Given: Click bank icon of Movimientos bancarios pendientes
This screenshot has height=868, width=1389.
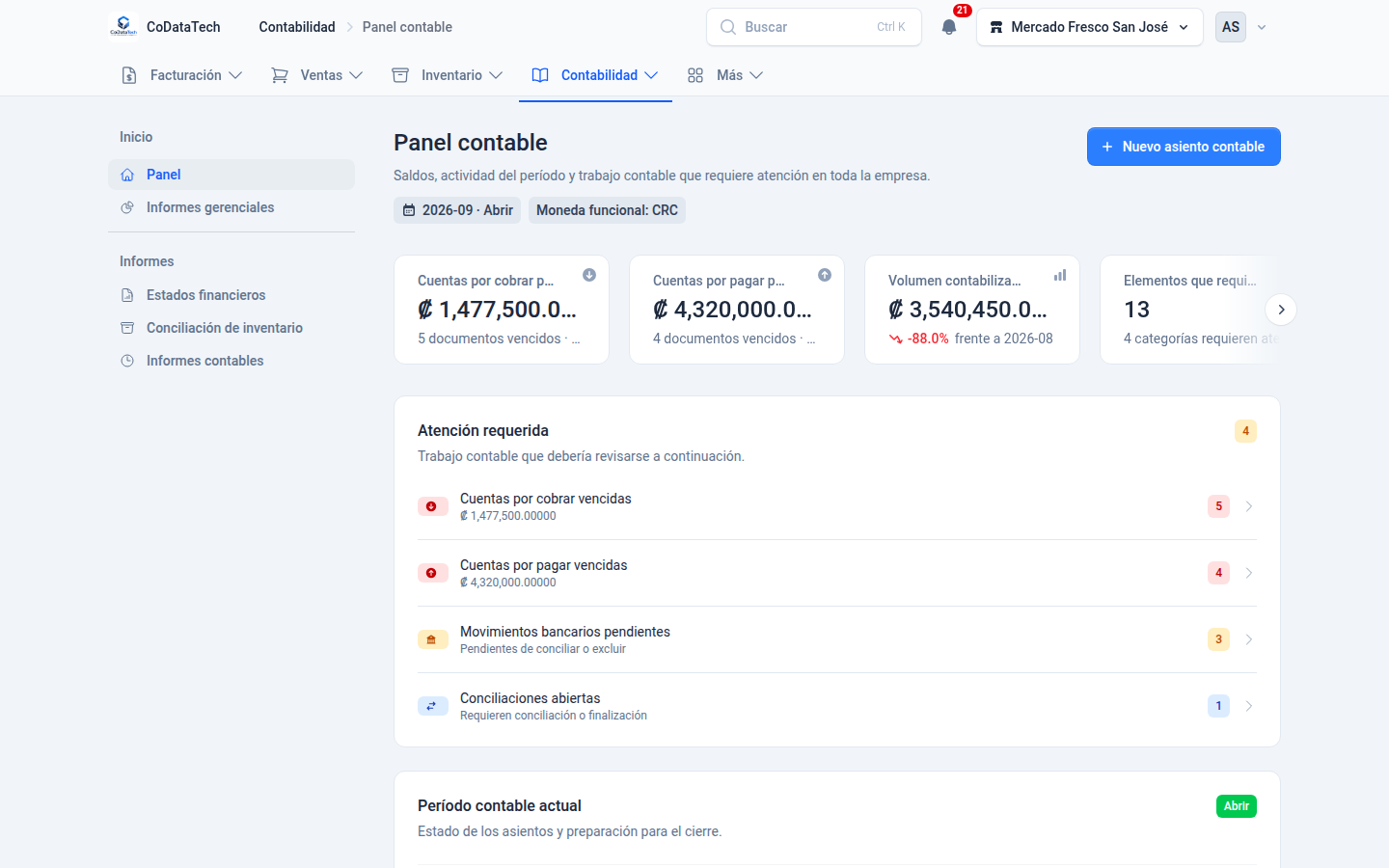Looking at the screenshot, I should 432,639.
